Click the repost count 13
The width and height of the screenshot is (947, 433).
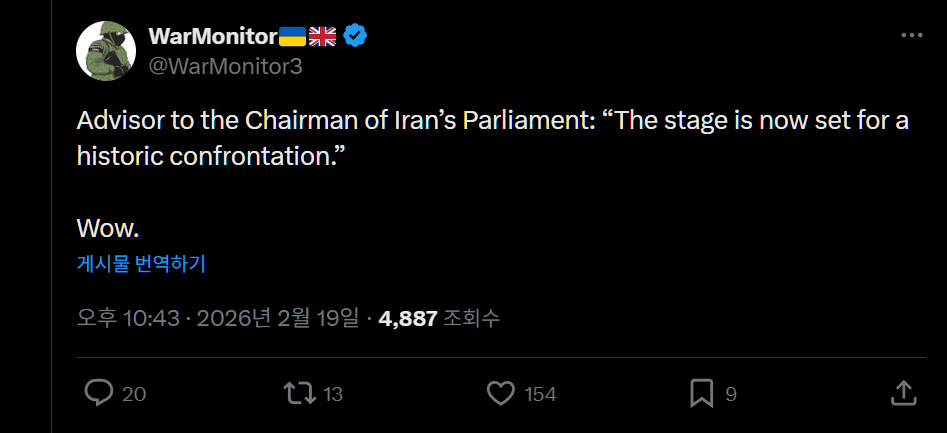click(333, 394)
